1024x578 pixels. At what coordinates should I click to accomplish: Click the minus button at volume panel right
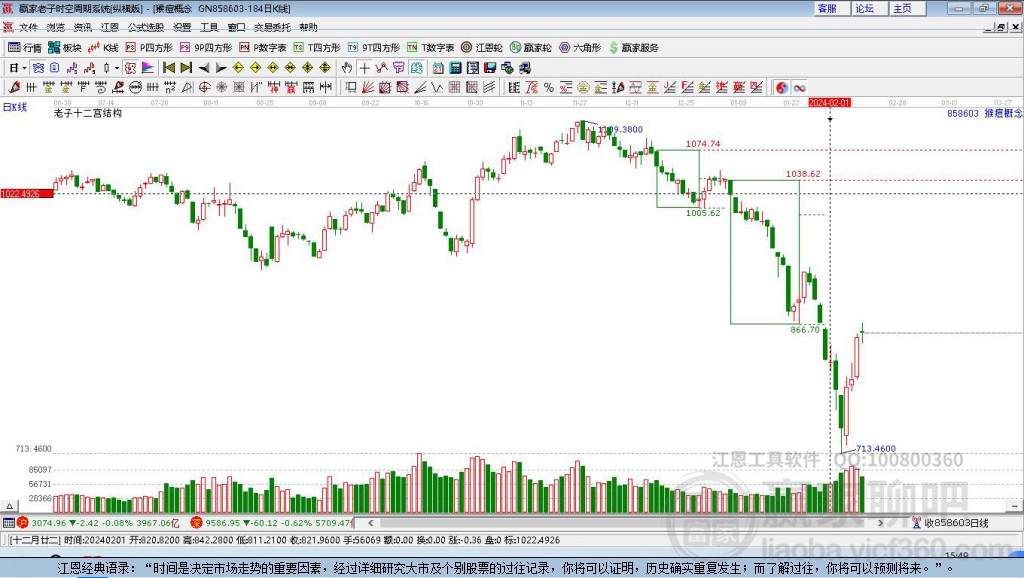coord(1014,506)
